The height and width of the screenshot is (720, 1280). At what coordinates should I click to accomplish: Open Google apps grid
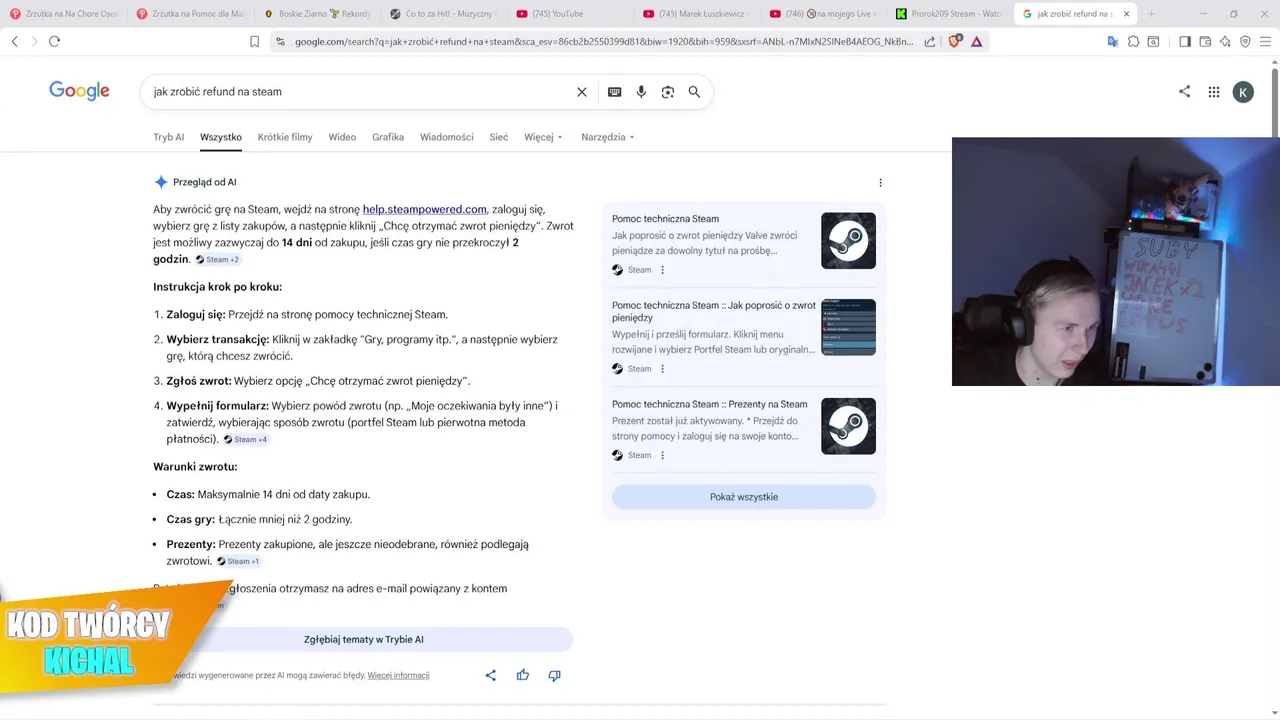[1214, 92]
